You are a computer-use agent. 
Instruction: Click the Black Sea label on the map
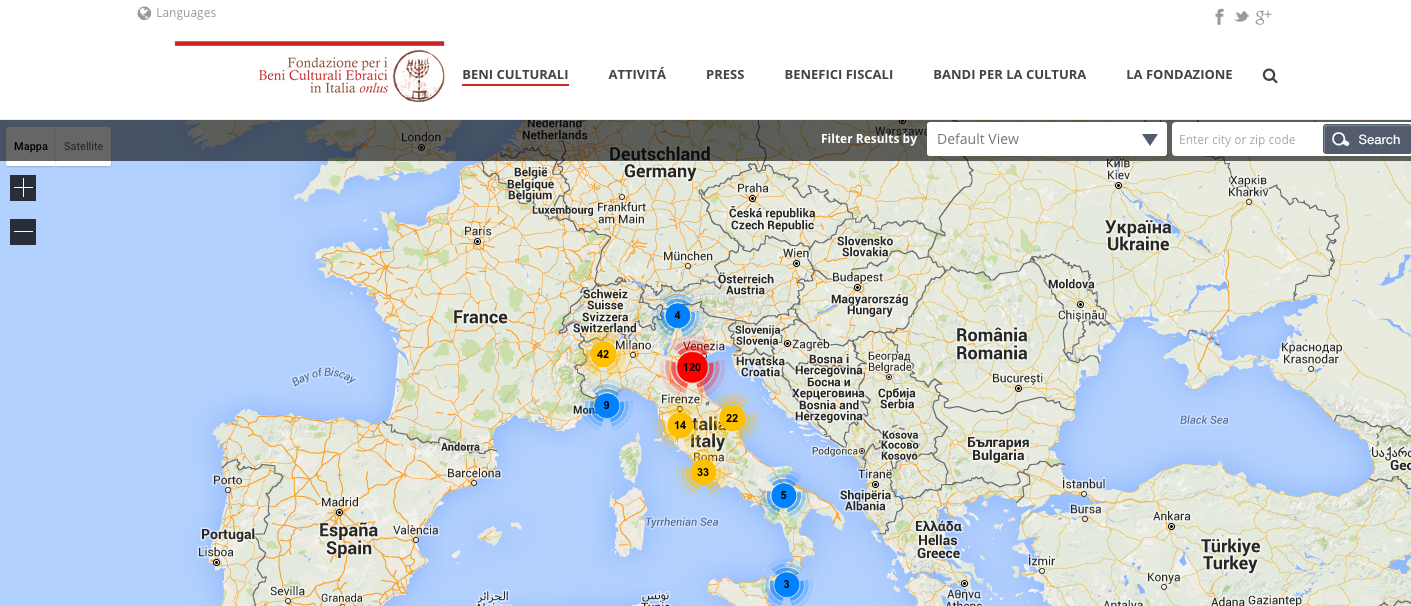pyautogui.click(x=1204, y=420)
